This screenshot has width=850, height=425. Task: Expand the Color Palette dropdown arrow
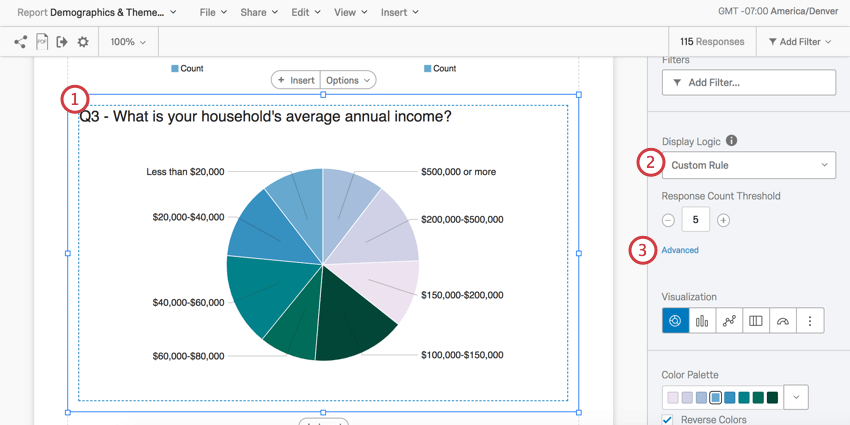click(796, 397)
